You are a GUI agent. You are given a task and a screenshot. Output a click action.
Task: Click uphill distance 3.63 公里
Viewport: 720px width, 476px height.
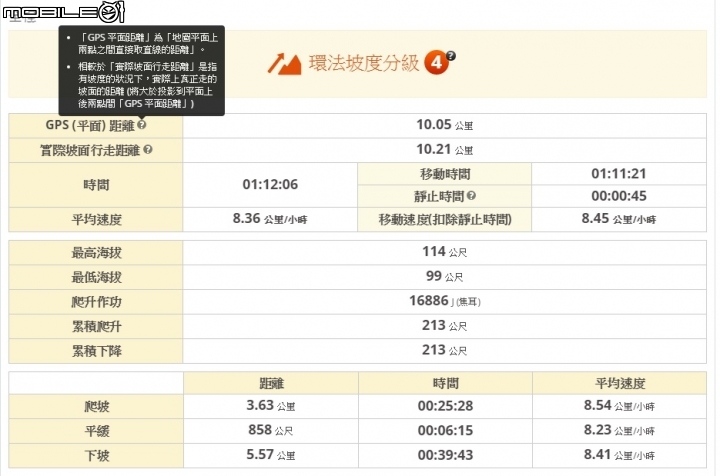click(271, 406)
